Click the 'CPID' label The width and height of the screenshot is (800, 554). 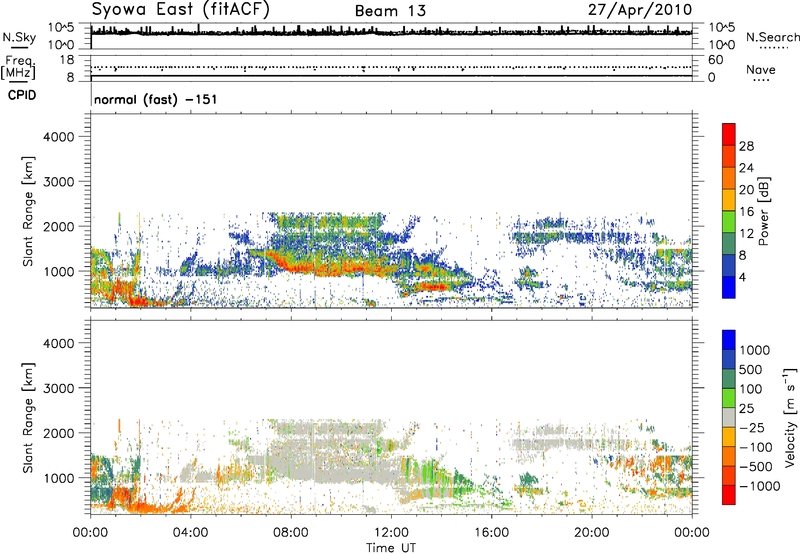pyautogui.click(x=22, y=95)
